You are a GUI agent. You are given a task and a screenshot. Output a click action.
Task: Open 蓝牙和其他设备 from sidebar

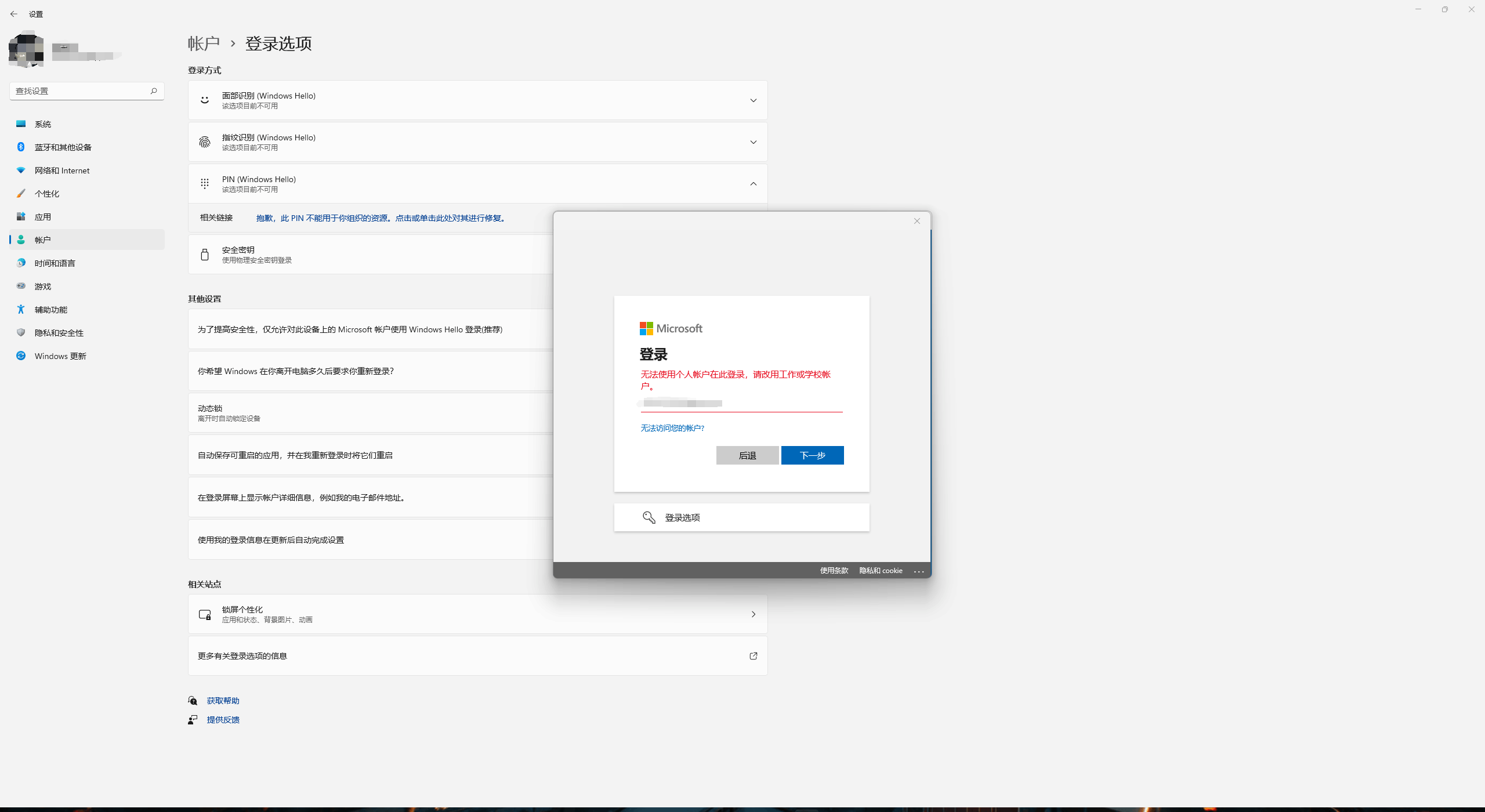pyautogui.click(x=63, y=147)
